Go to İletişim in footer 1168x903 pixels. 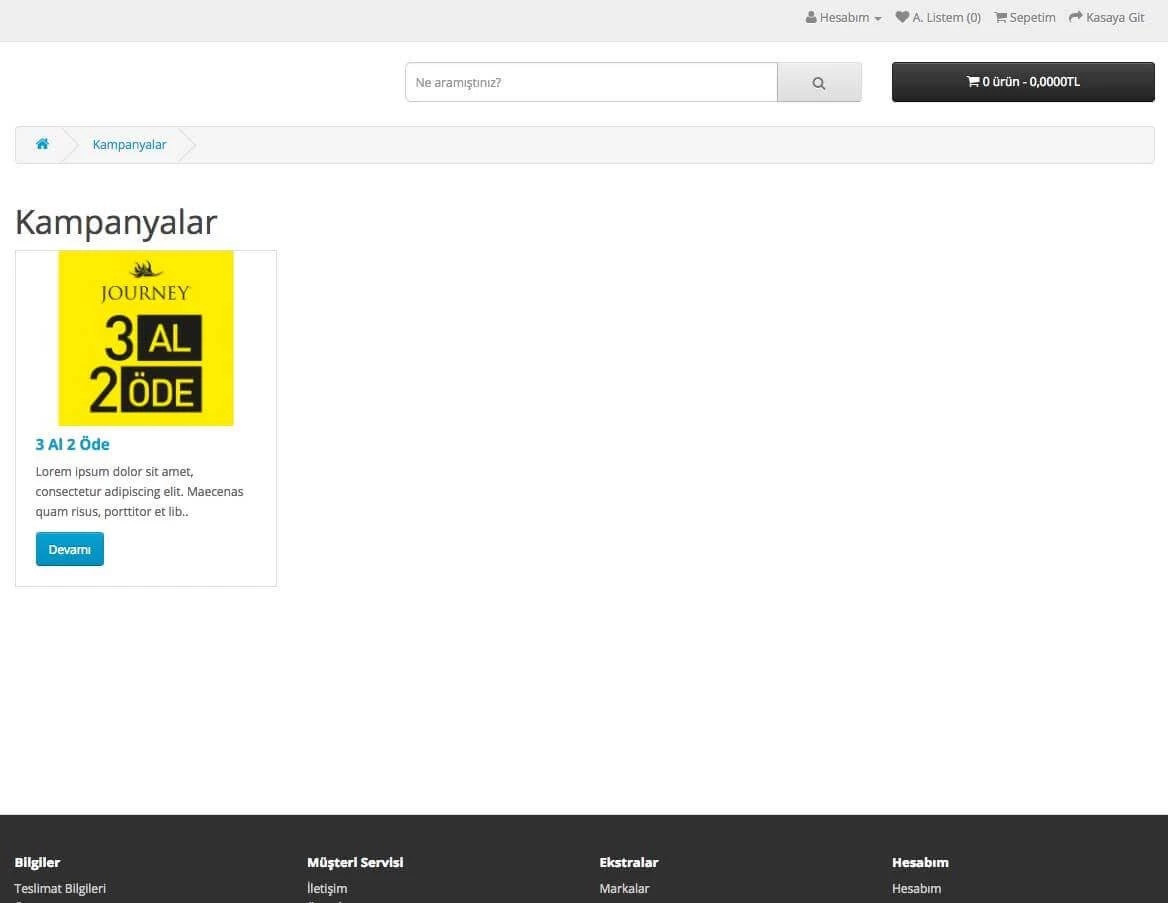327,888
